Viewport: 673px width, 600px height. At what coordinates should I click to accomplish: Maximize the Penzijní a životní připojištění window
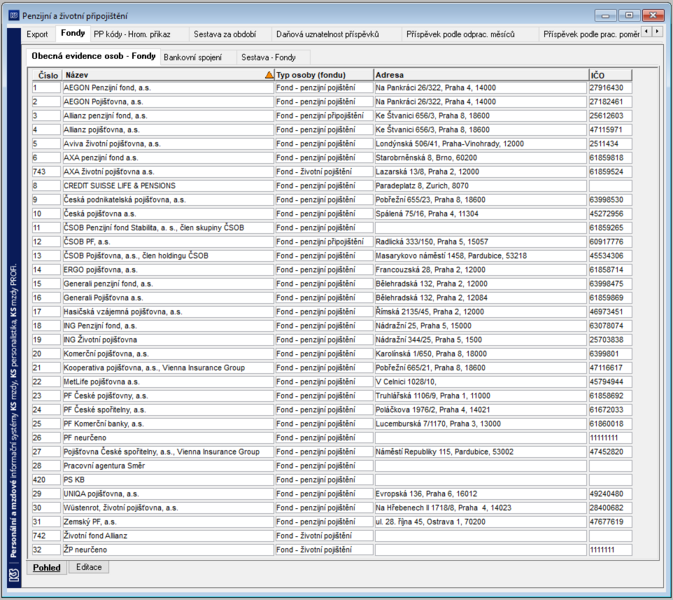[629, 16]
